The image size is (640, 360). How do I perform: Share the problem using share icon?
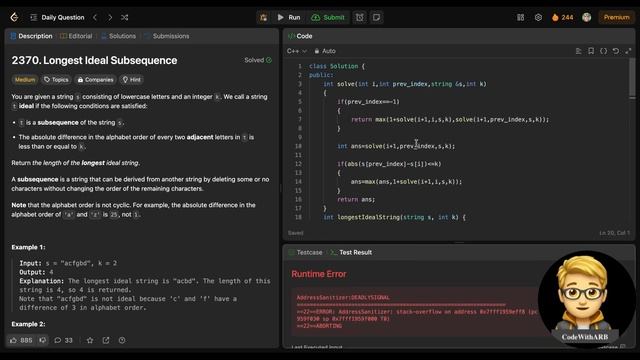tap(106, 340)
